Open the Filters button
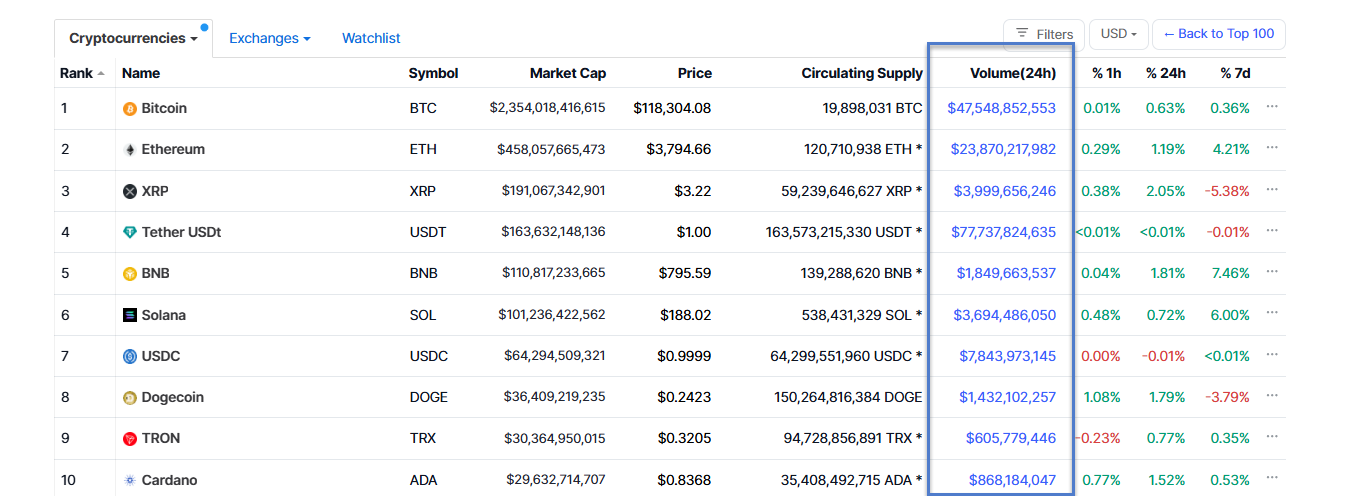The height and width of the screenshot is (496, 1362). click(1044, 34)
